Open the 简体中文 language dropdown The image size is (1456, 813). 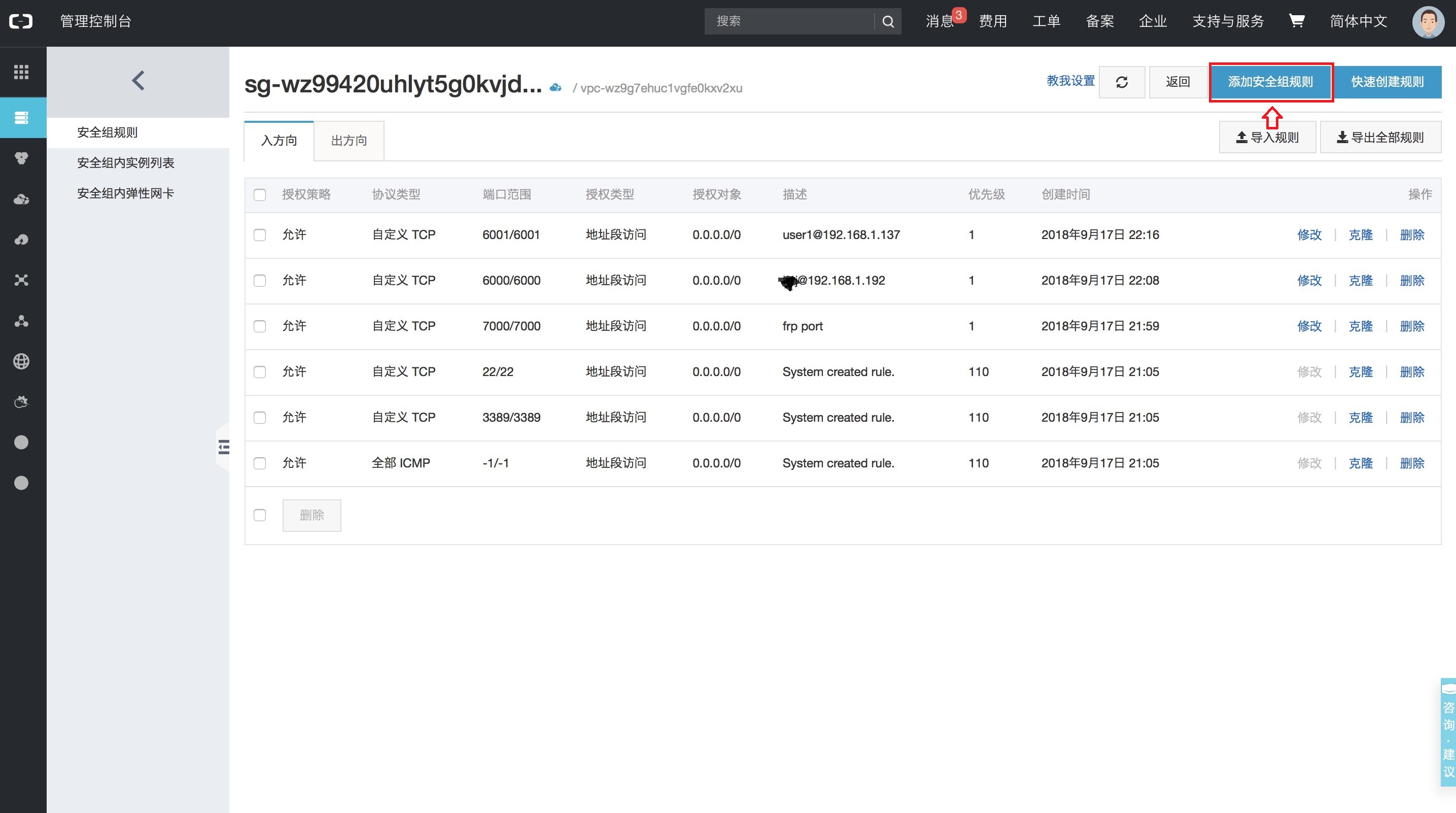click(1358, 21)
